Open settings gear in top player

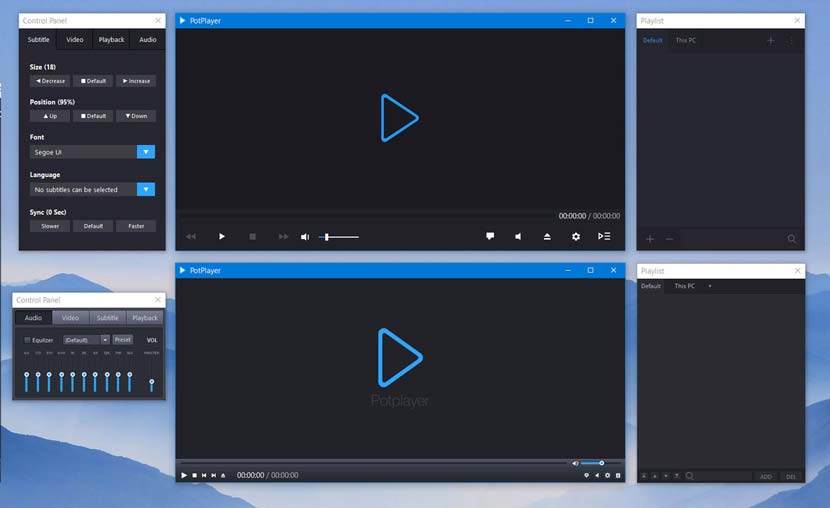point(575,237)
